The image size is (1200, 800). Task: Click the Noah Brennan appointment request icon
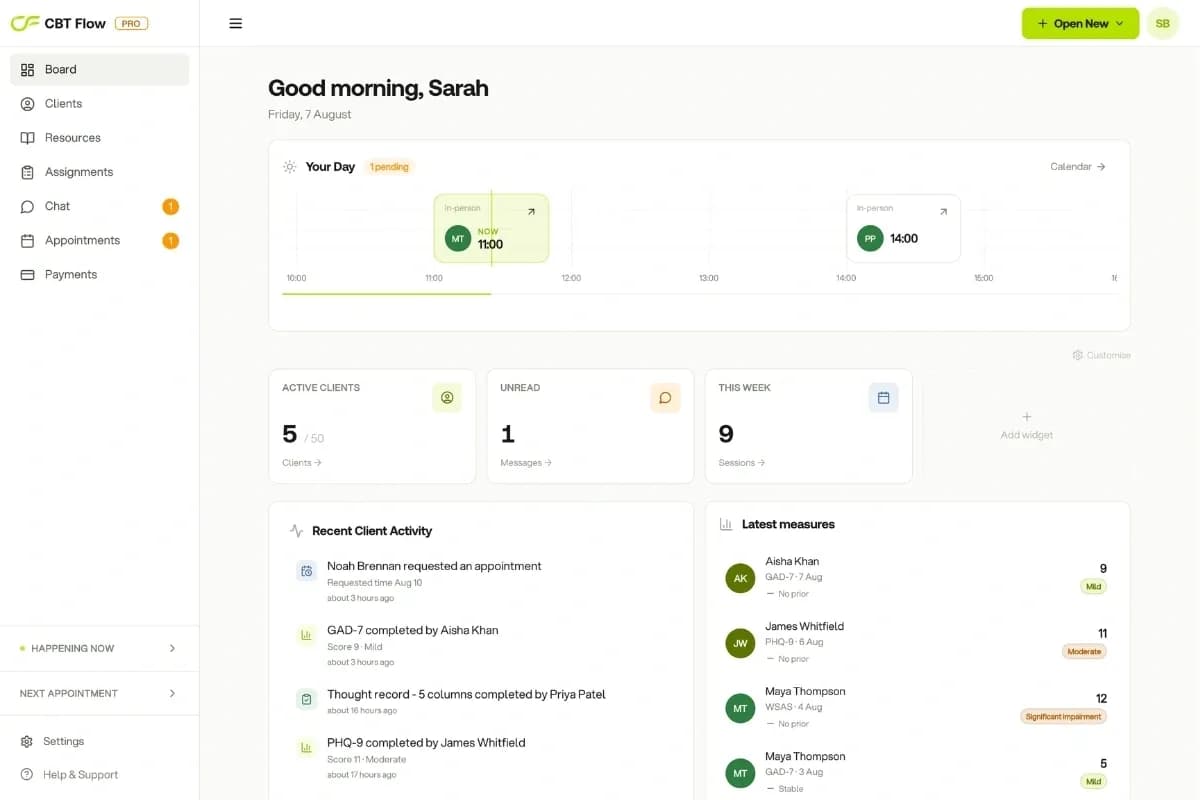[x=306, y=571]
